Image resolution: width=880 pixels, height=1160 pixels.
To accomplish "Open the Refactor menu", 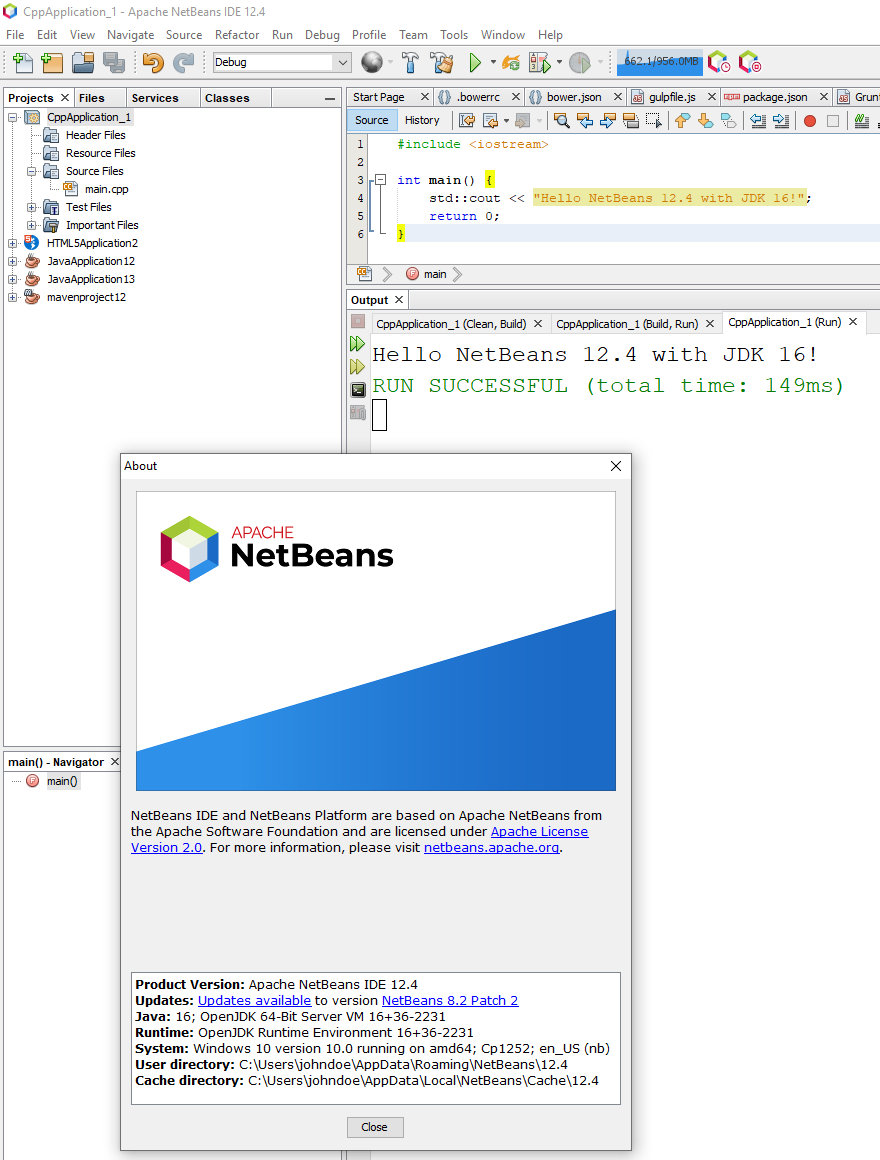I will tap(237, 35).
